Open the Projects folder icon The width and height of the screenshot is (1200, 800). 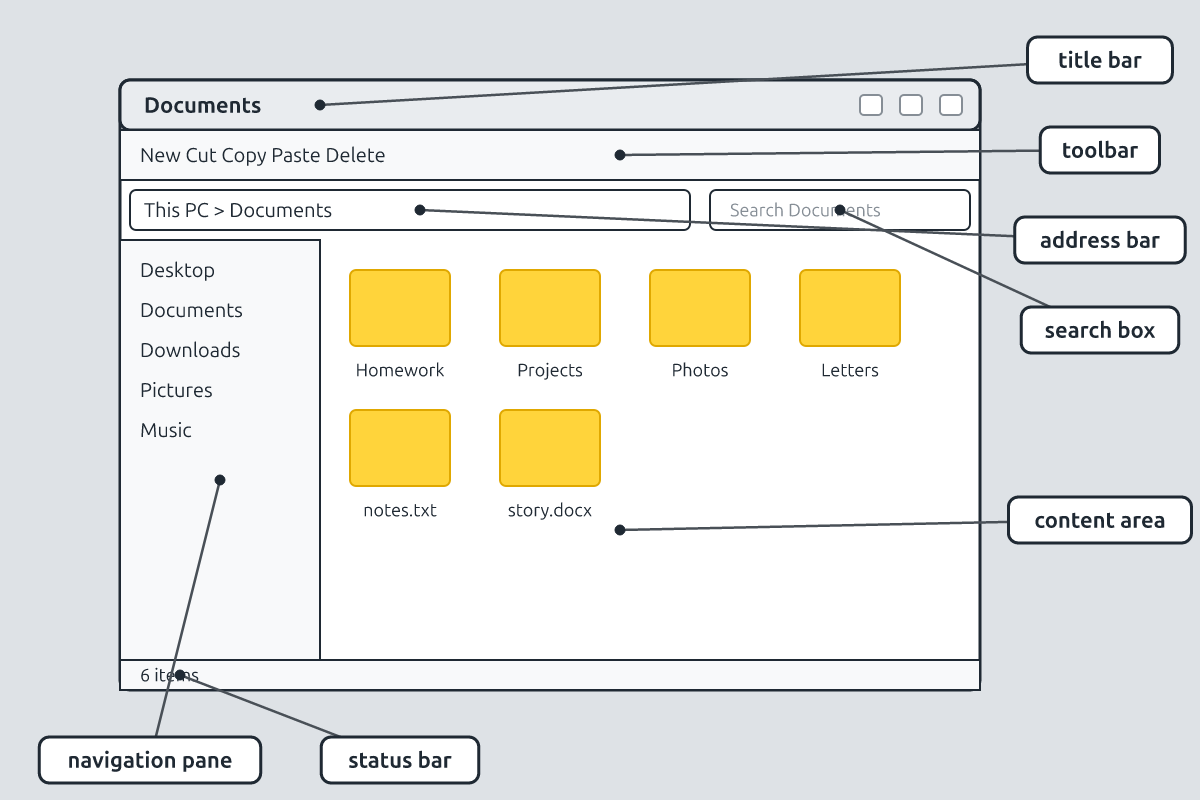550,308
